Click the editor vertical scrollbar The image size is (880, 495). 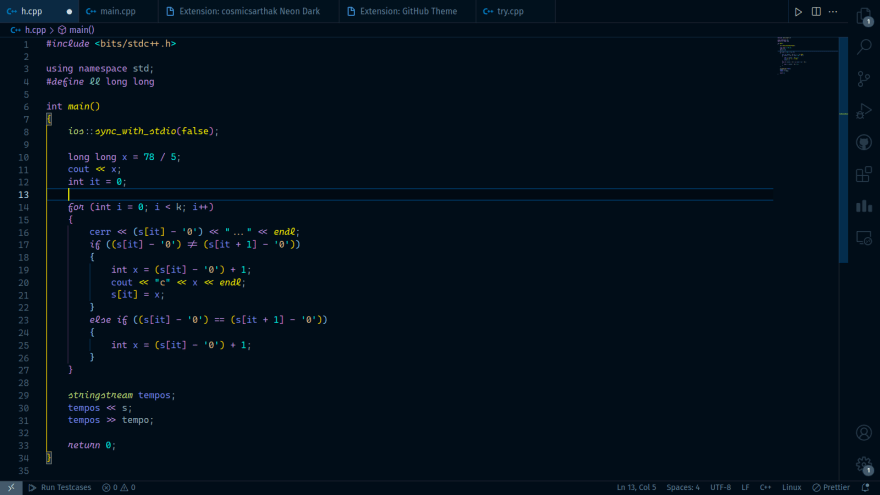(x=844, y=150)
